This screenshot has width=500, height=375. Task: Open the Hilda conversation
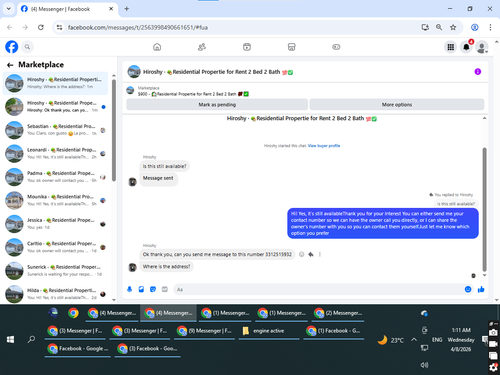coord(55,293)
